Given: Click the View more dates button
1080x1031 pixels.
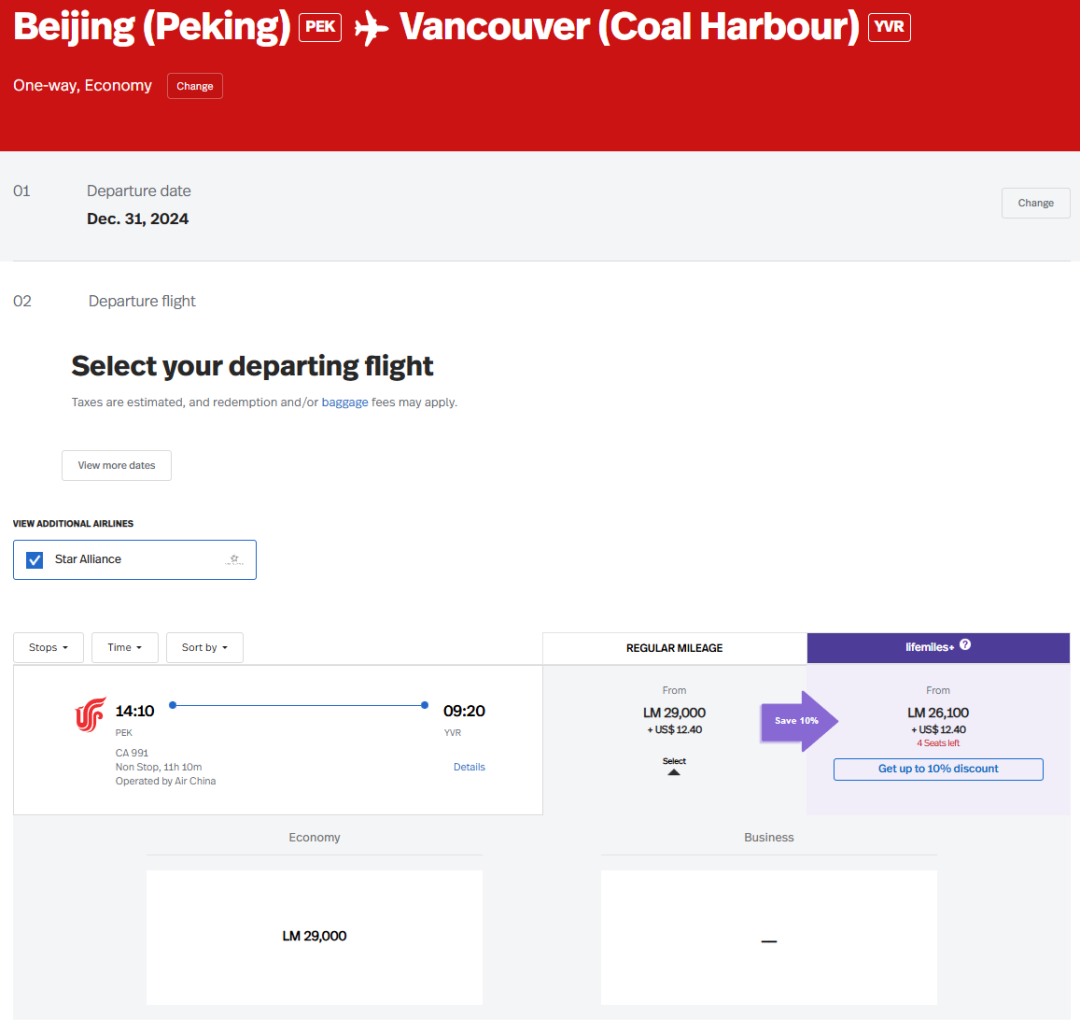Looking at the screenshot, I should point(116,465).
